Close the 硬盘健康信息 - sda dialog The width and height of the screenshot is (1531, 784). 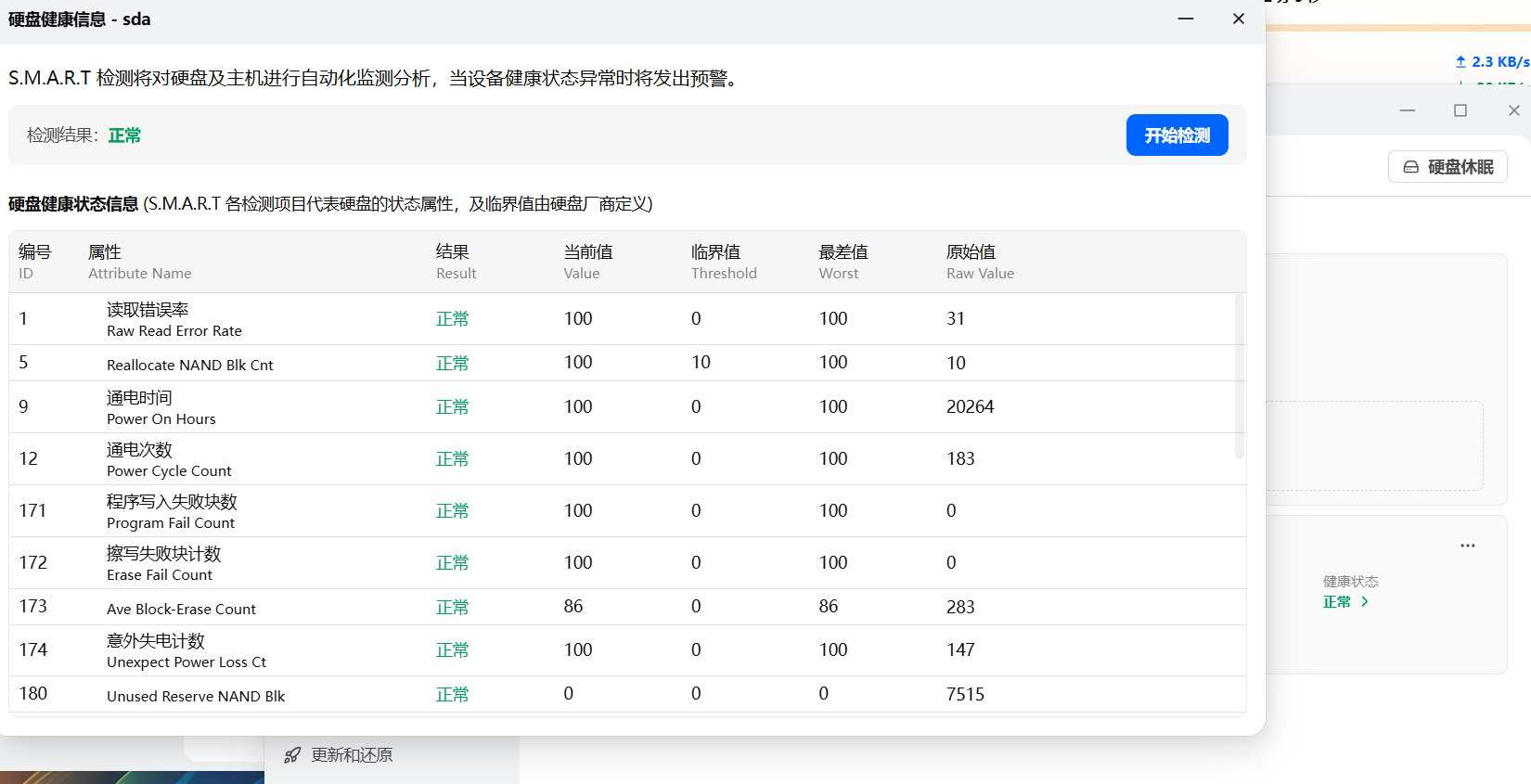(x=1238, y=19)
